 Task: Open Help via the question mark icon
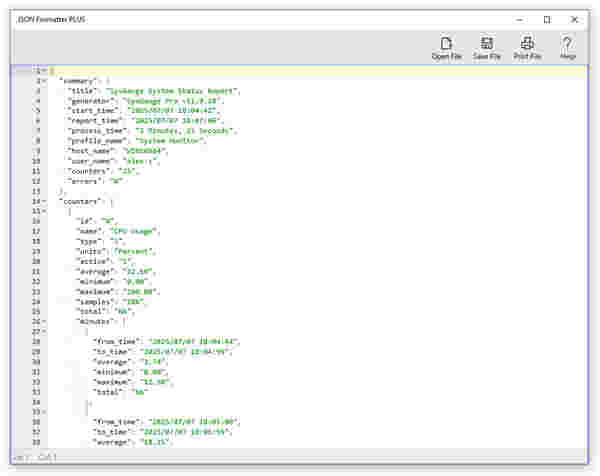(x=567, y=48)
